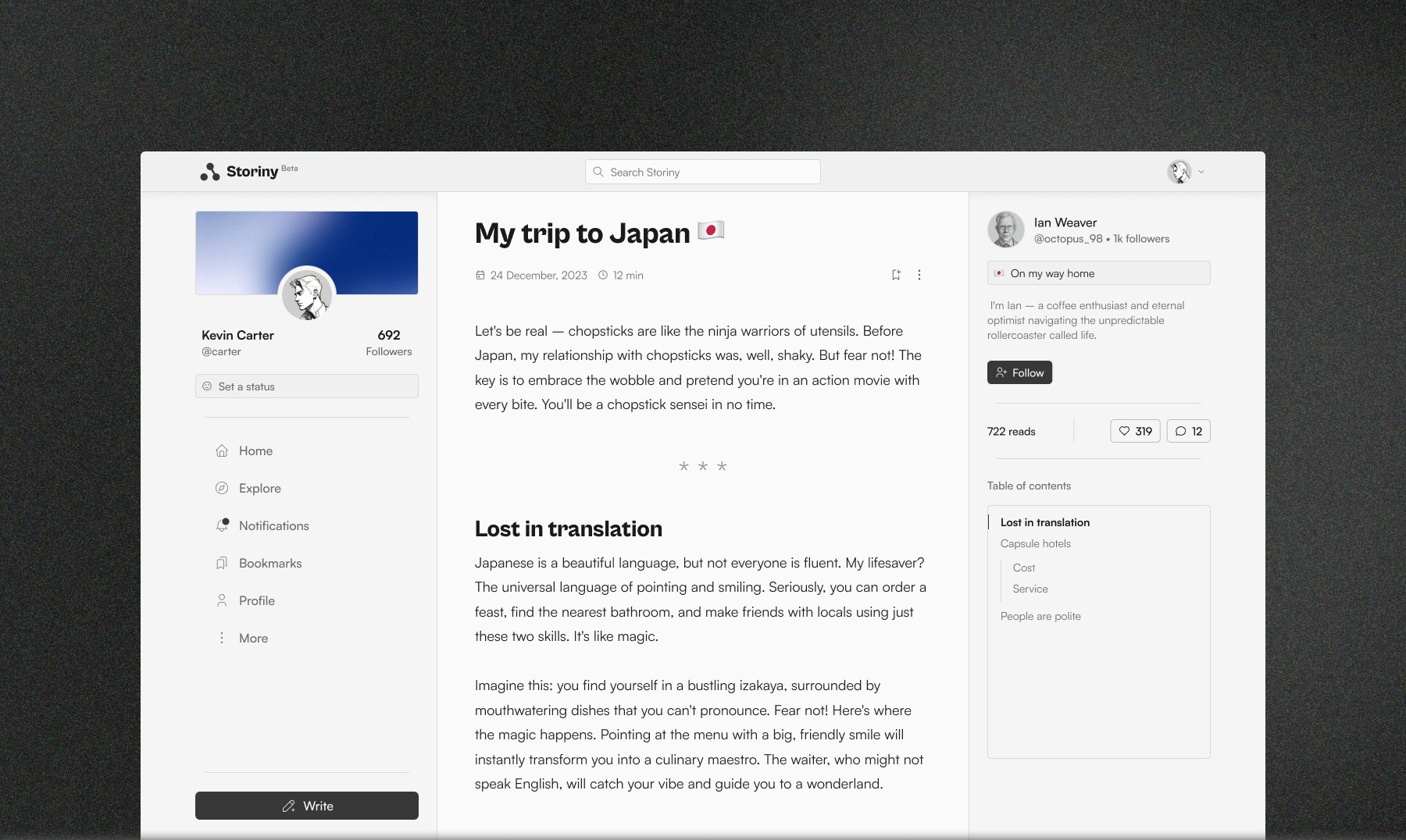Like the story with the 319 heart button

pos(1135,431)
